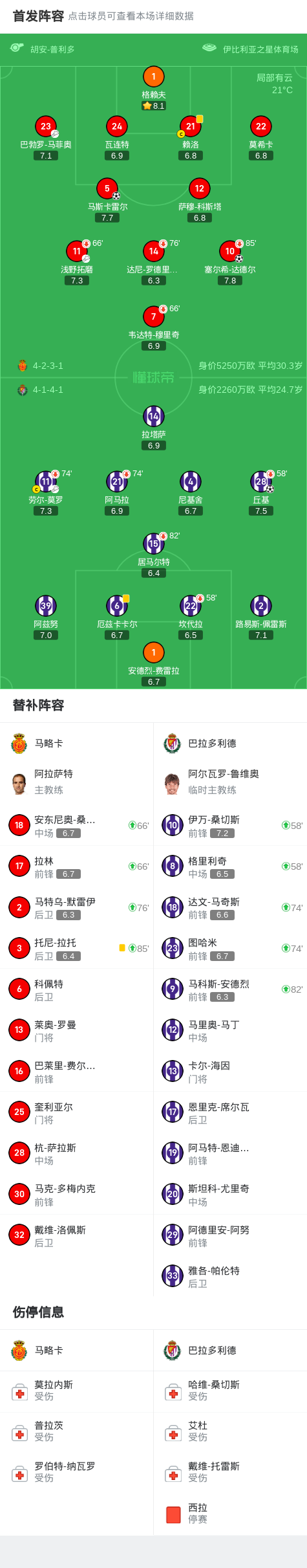307x1568 pixels.
Task: Tap the 马略卡 club crest in substitutes
Action: [19, 744]
